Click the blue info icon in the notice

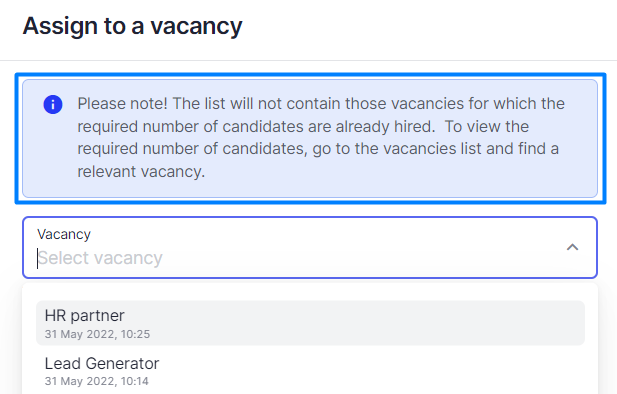53,104
